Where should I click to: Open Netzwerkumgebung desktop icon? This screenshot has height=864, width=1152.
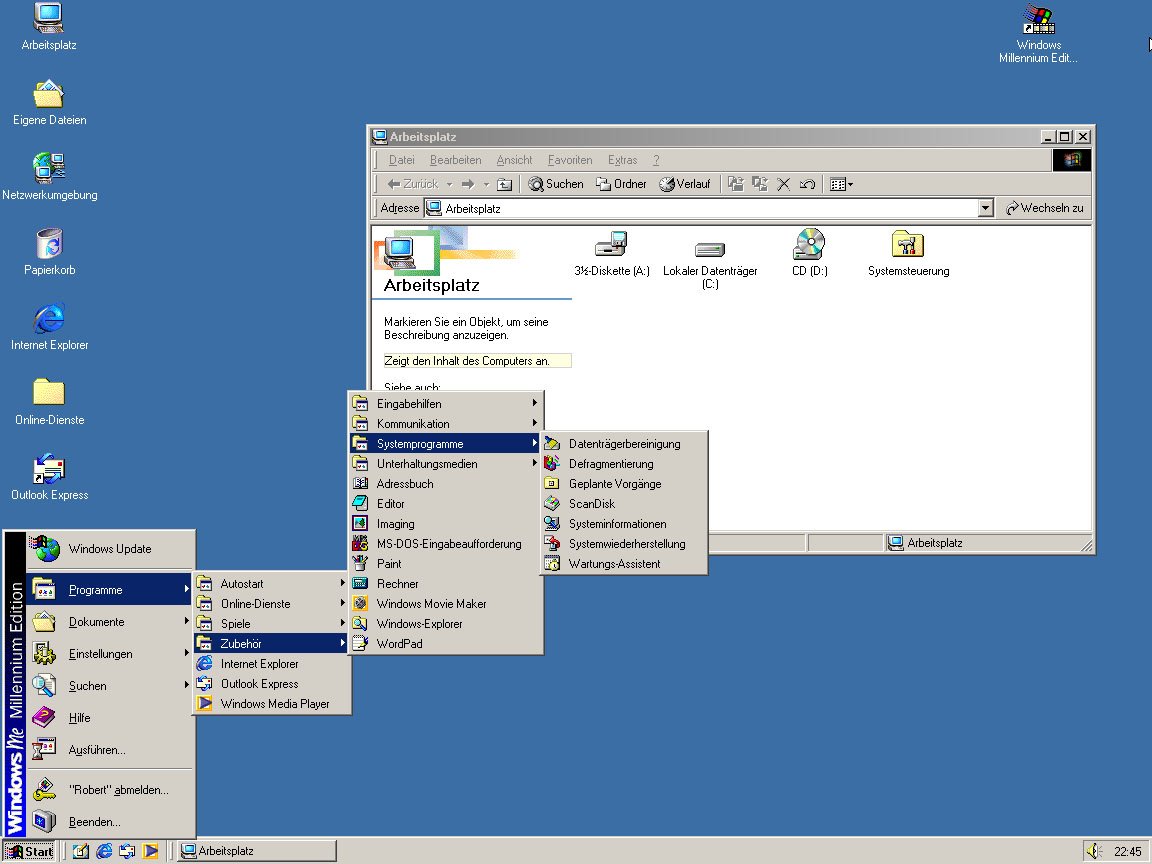coord(49,176)
